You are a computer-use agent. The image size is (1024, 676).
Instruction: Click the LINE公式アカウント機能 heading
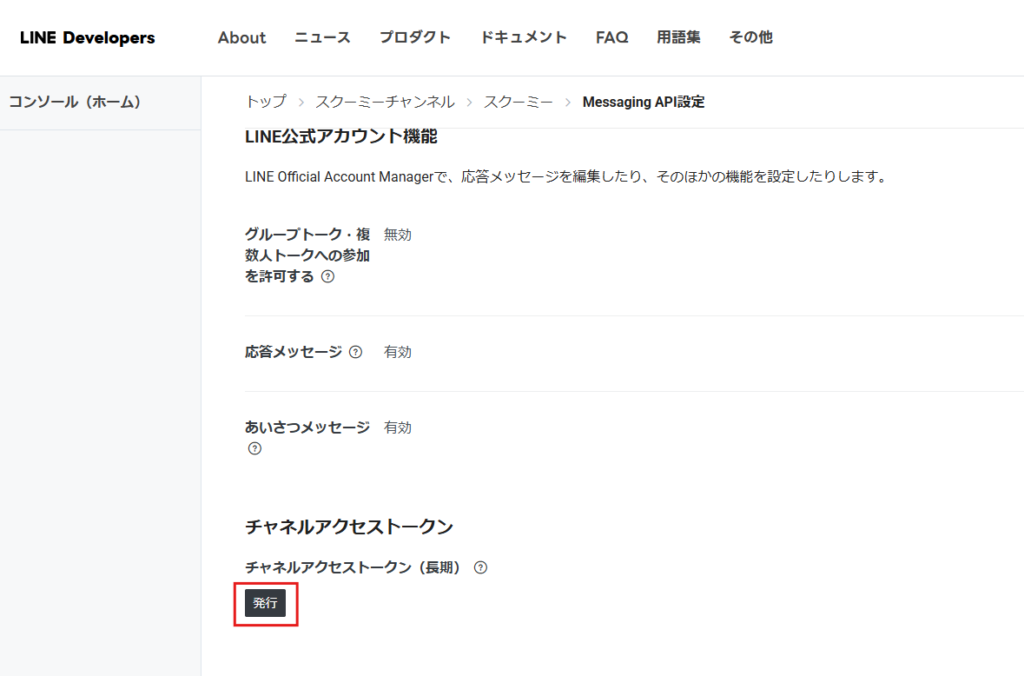[341, 137]
